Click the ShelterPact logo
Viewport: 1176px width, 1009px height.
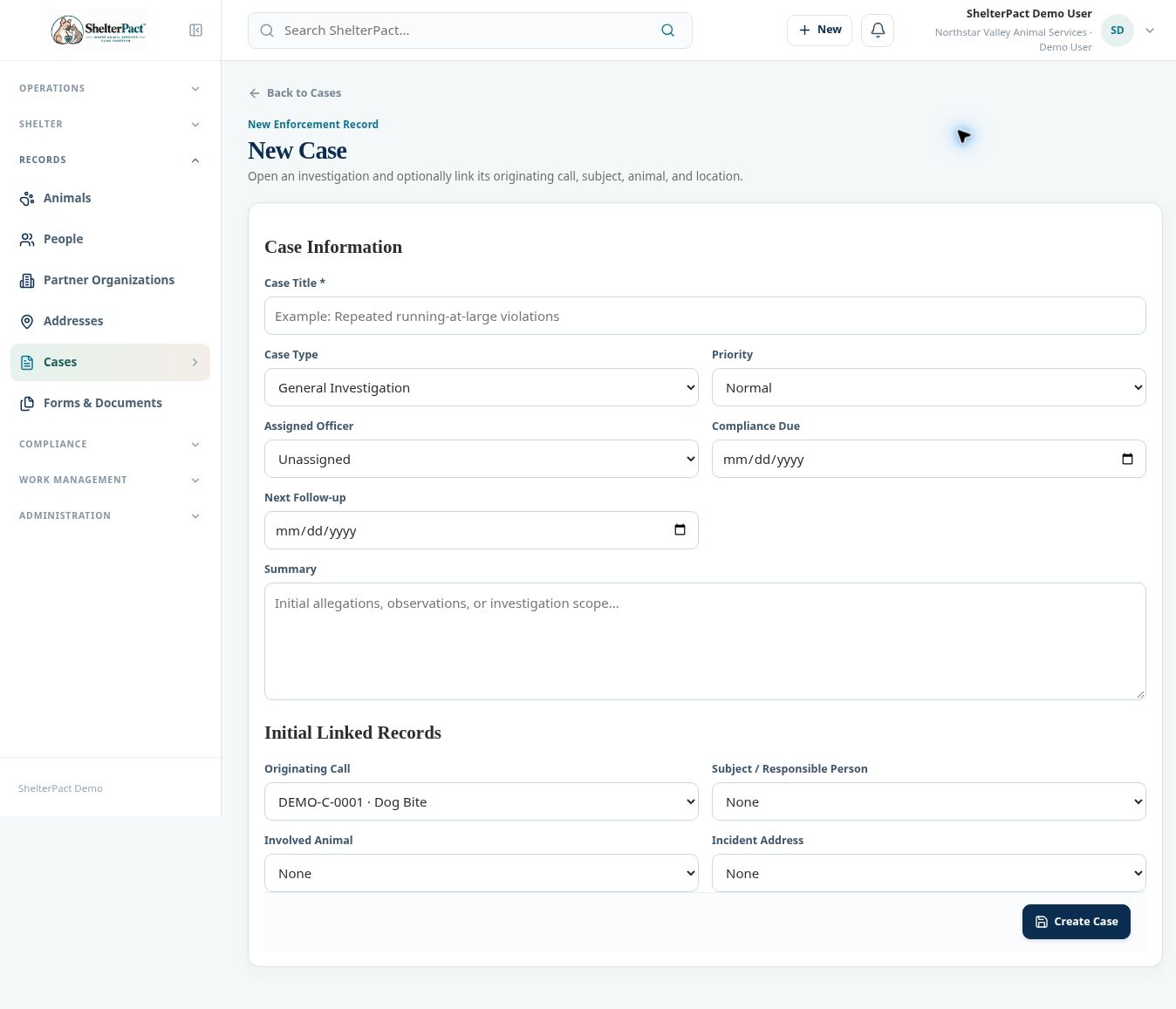[x=99, y=31]
